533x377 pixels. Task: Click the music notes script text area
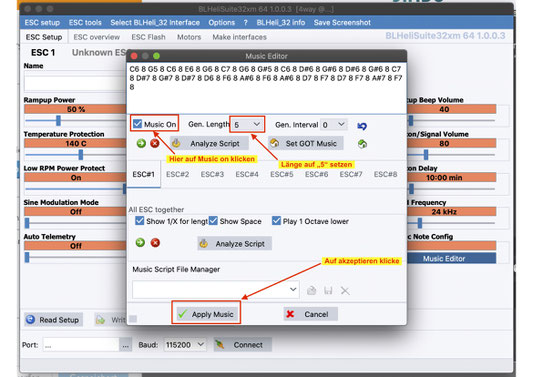pos(266,88)
